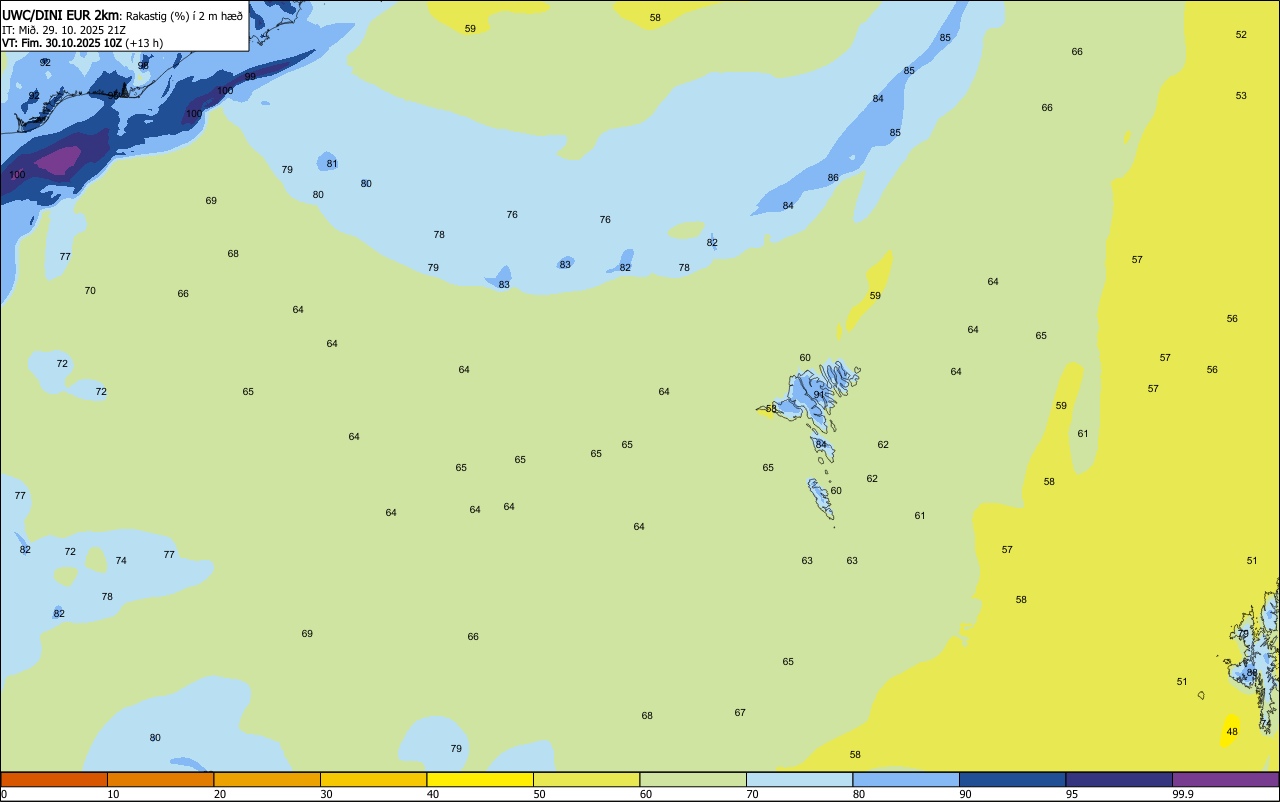The image size is (1280, 802).
Task: Click legend tick label '10'
Action: tap(114, 794)
